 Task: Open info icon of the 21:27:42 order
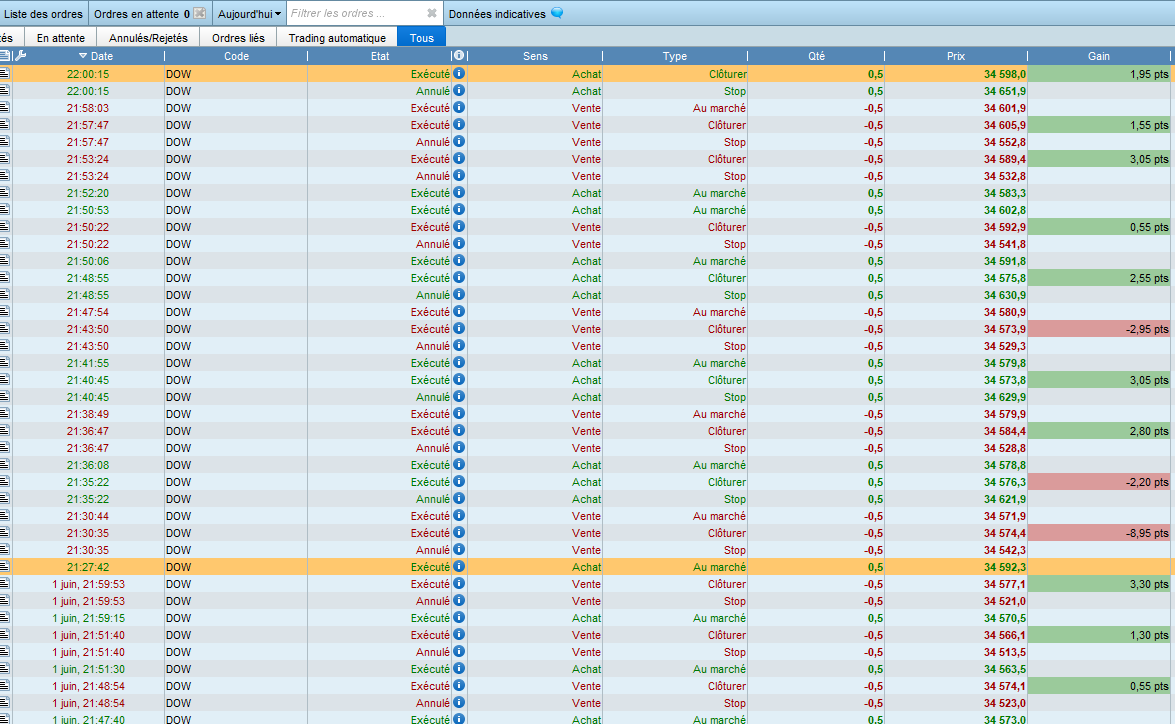coord(459,566)
